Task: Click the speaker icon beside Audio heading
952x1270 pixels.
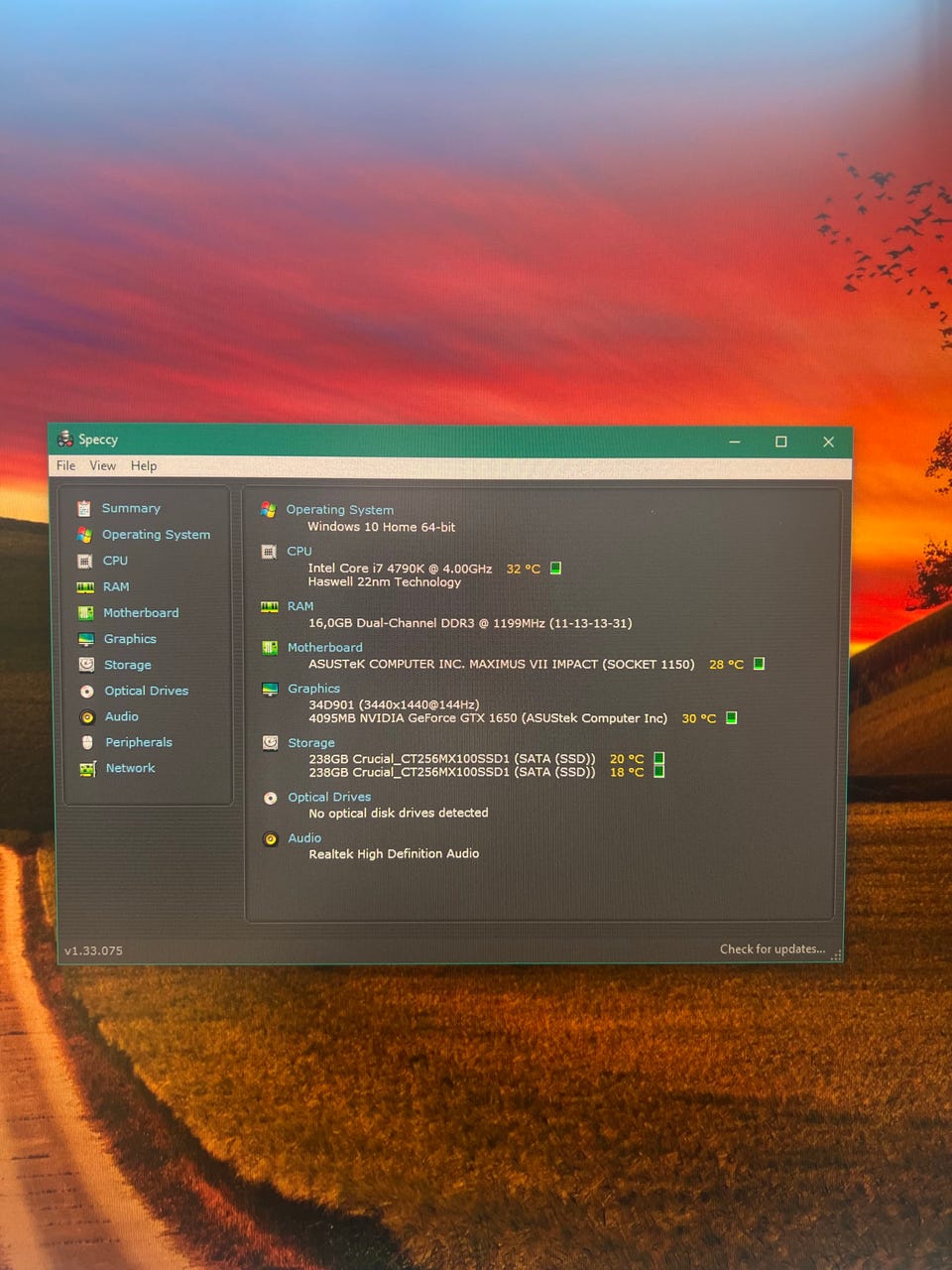Action: click(x=270, y=839)
